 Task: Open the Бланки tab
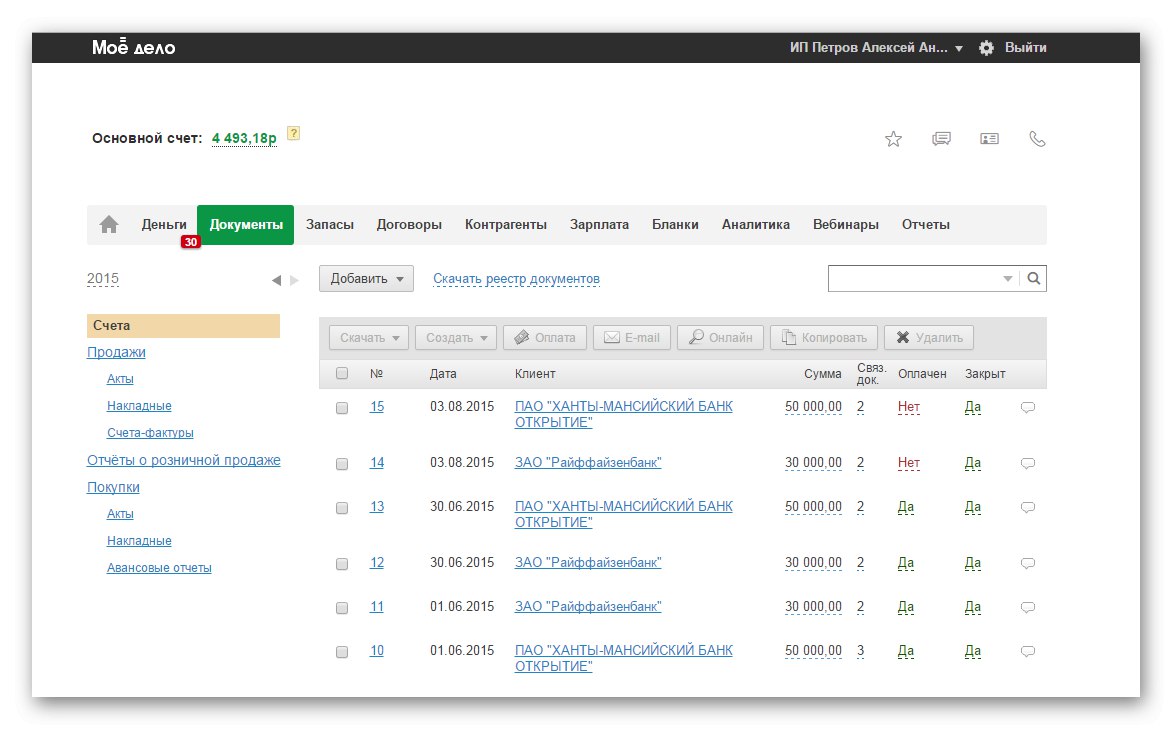click(x=675, y=224)
